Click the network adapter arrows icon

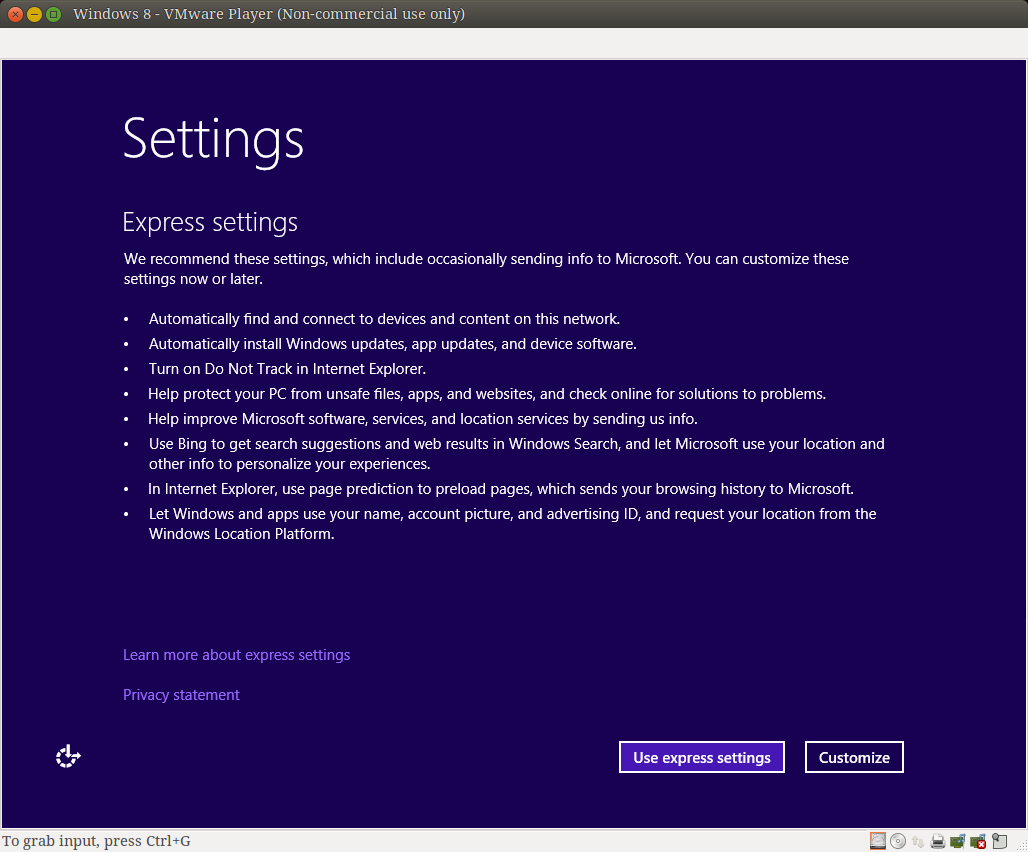click(x=918, y=842)
